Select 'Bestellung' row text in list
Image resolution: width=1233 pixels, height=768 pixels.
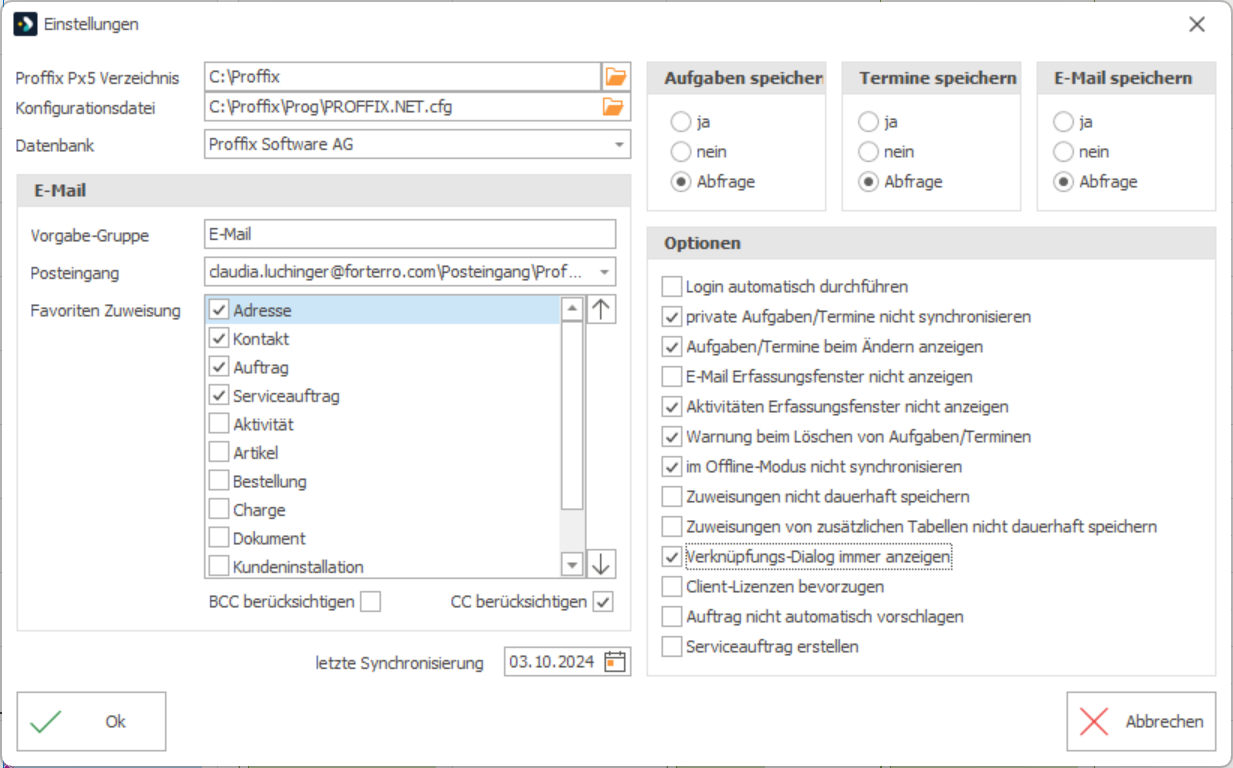pyautogui.click(x=270, y=481)
